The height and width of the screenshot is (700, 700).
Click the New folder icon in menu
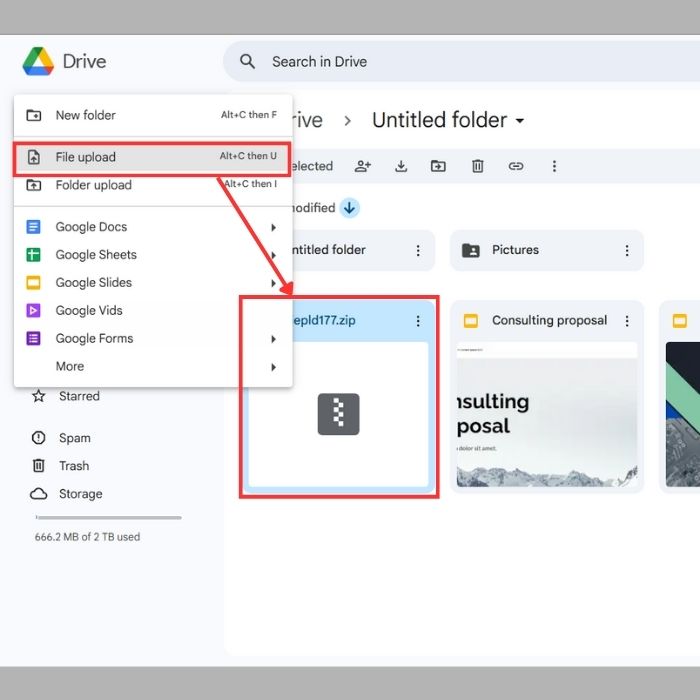pos(34,115)
